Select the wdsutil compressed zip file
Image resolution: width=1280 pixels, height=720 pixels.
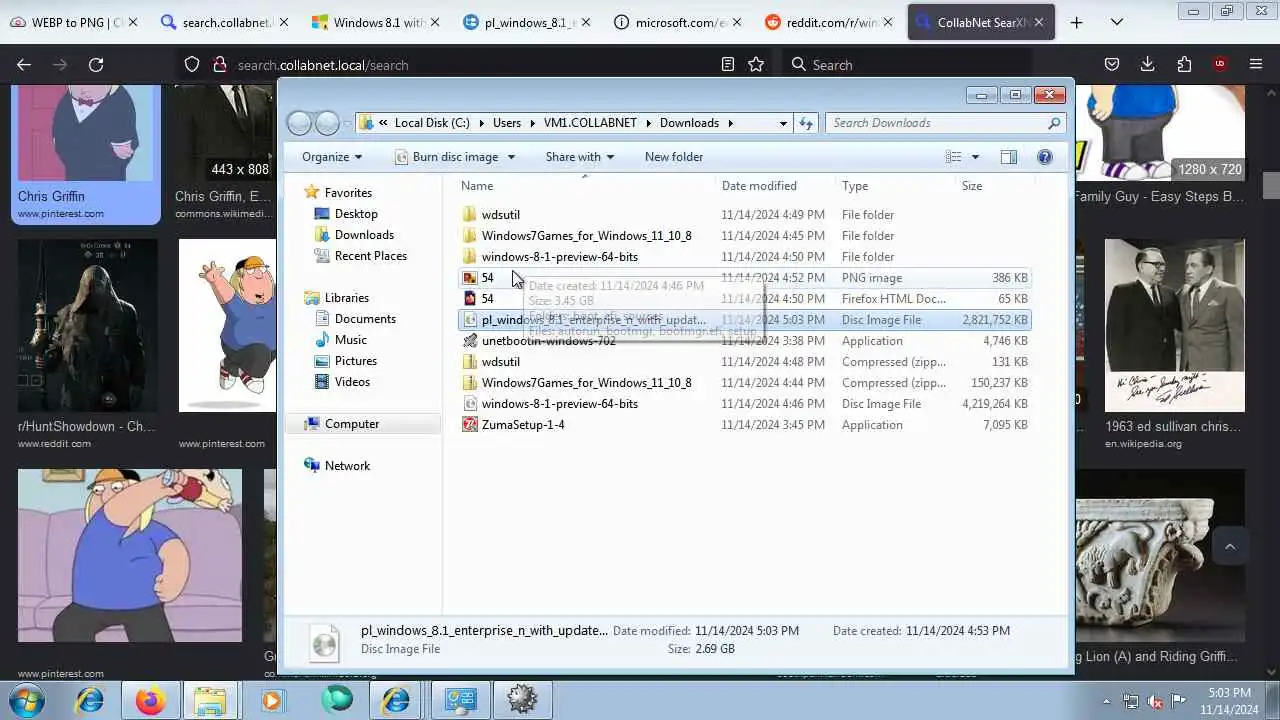(x=745, y=362)
